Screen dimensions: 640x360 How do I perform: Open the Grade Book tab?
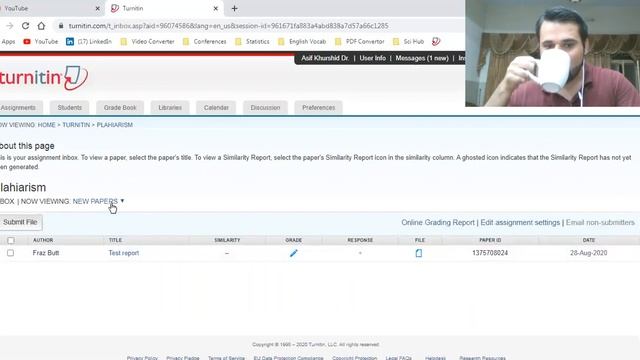pyautogui.click(x=120, y=108)
